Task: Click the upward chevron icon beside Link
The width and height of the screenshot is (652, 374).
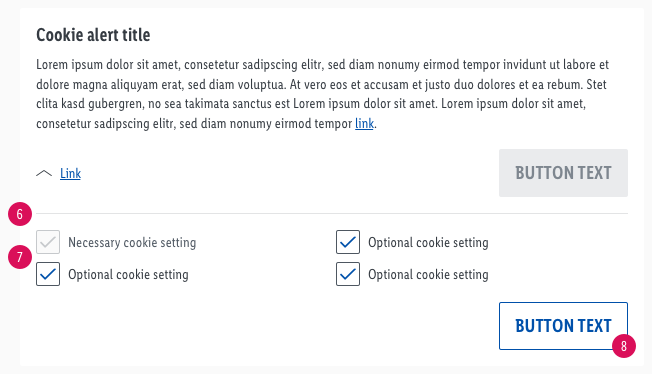Action: (x=44, y=173)
